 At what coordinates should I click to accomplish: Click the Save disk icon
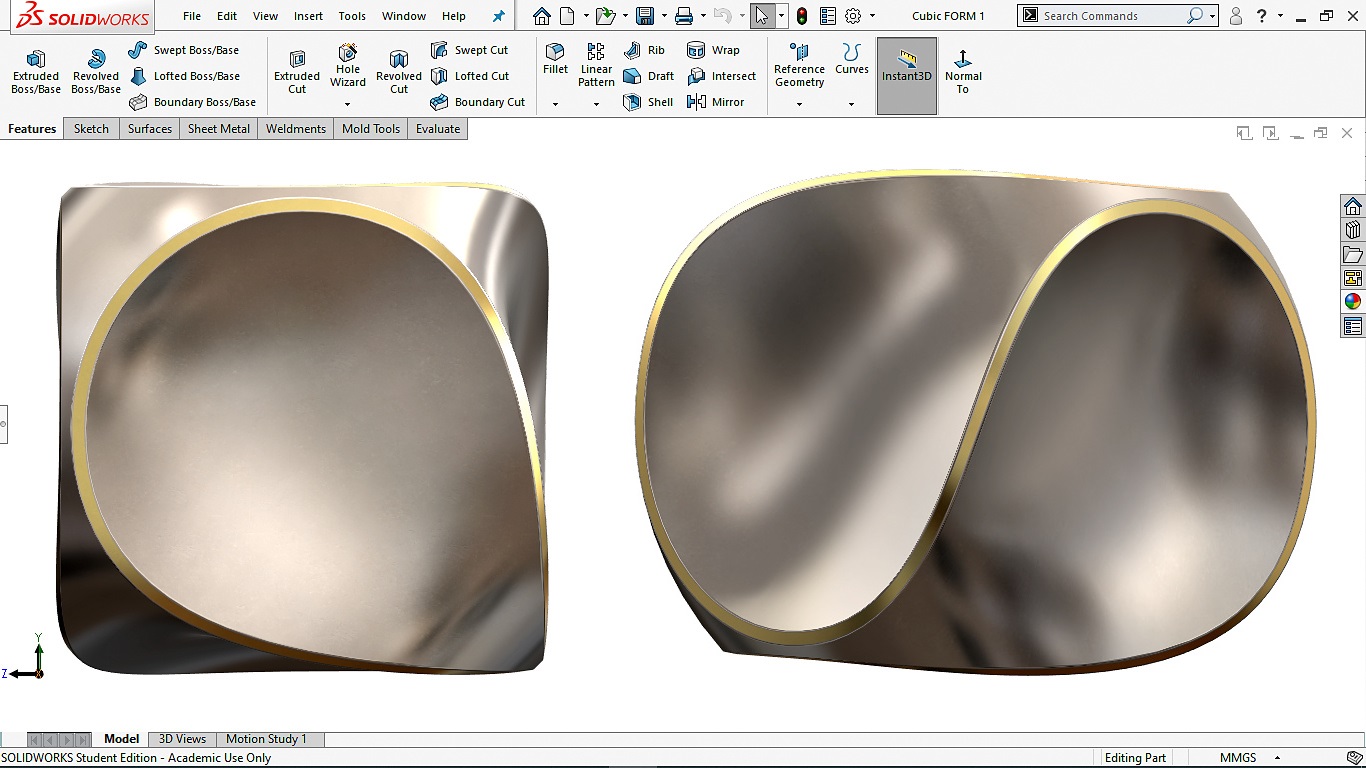pyautogui.click(x=645, y=16)
